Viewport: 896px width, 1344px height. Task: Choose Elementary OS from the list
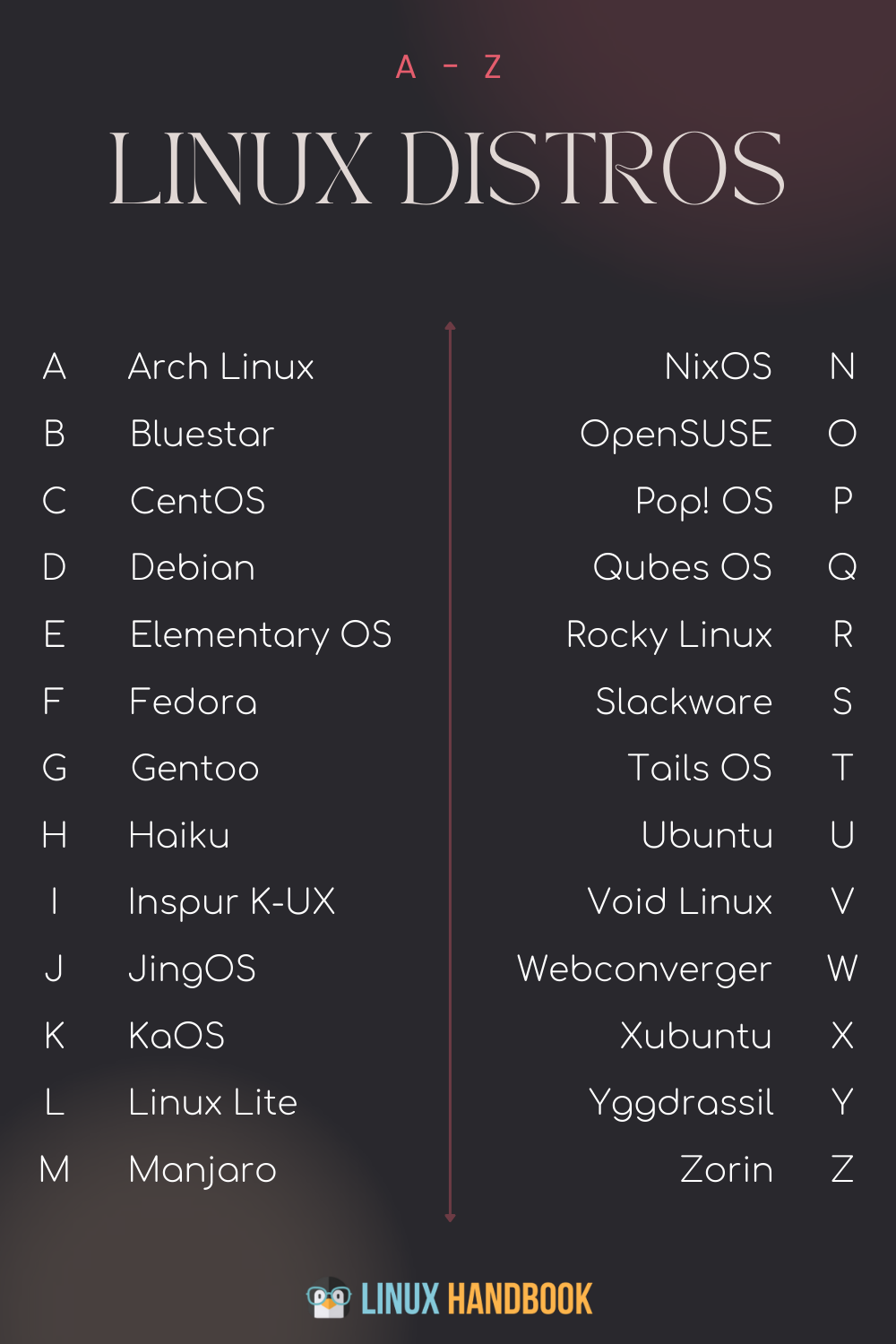click(261, 635)
